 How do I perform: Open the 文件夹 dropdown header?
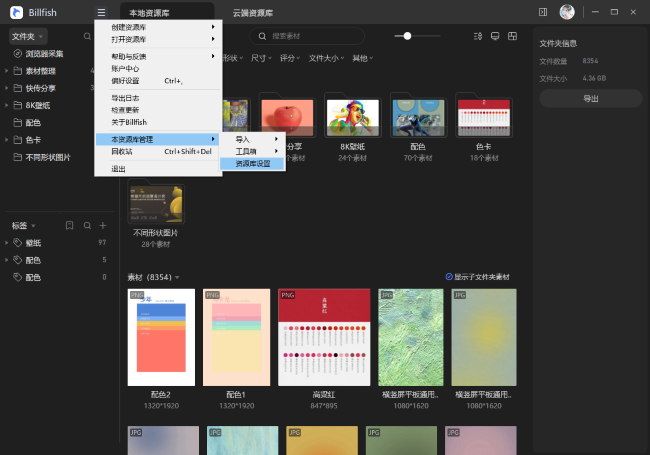[x=27, y=35]
